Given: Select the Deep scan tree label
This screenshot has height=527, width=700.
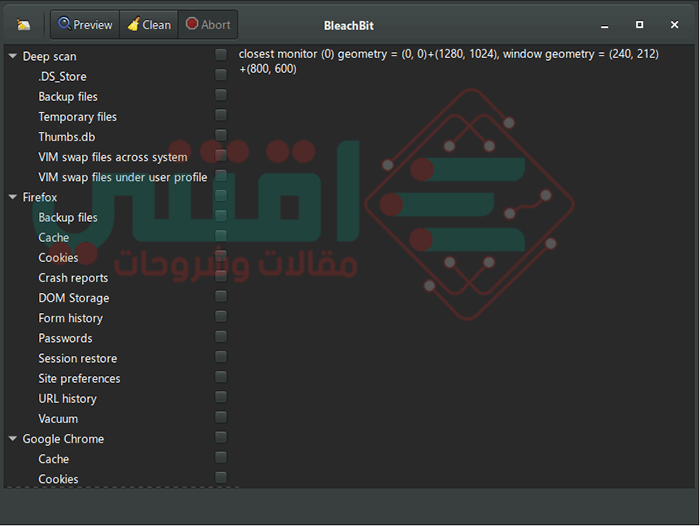Looking at the screenshot, I should [50, 57].
